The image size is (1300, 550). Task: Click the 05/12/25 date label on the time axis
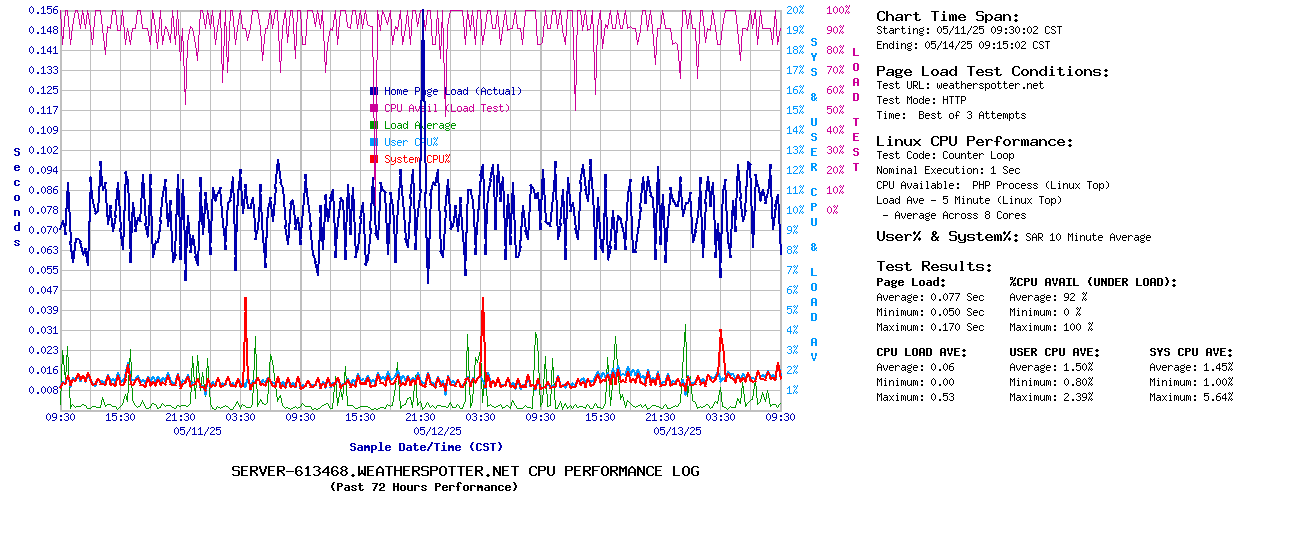[x=438, y=432]
